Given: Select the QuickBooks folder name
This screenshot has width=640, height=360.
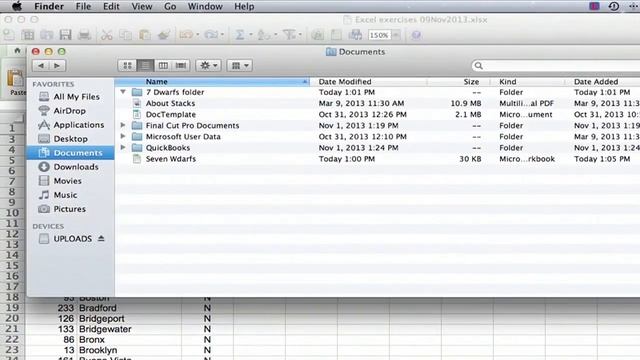Looking at the screenshot, I should 168,148.
